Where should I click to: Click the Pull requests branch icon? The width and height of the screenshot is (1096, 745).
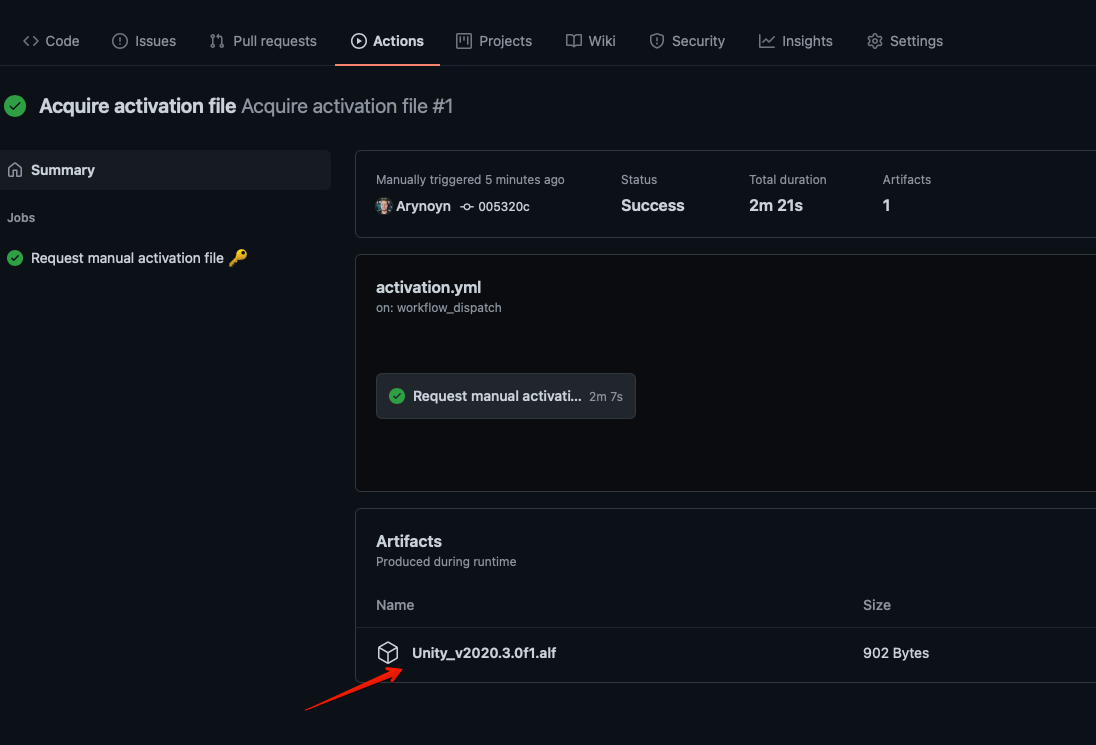(x=217, y=41)
